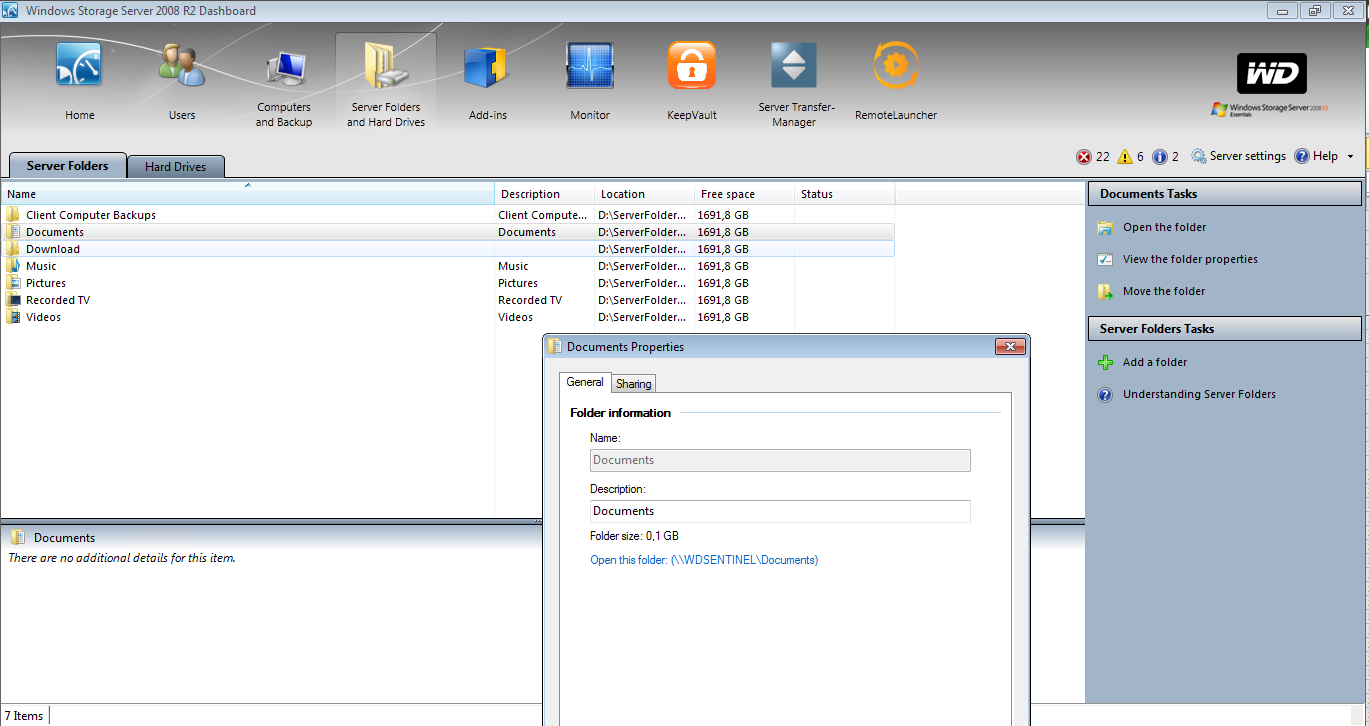Image resolution: width=1369 pixels, height=726 pixels.
Task: Switch to the Hard Drives tab
Action: click(x=175, y=167)
